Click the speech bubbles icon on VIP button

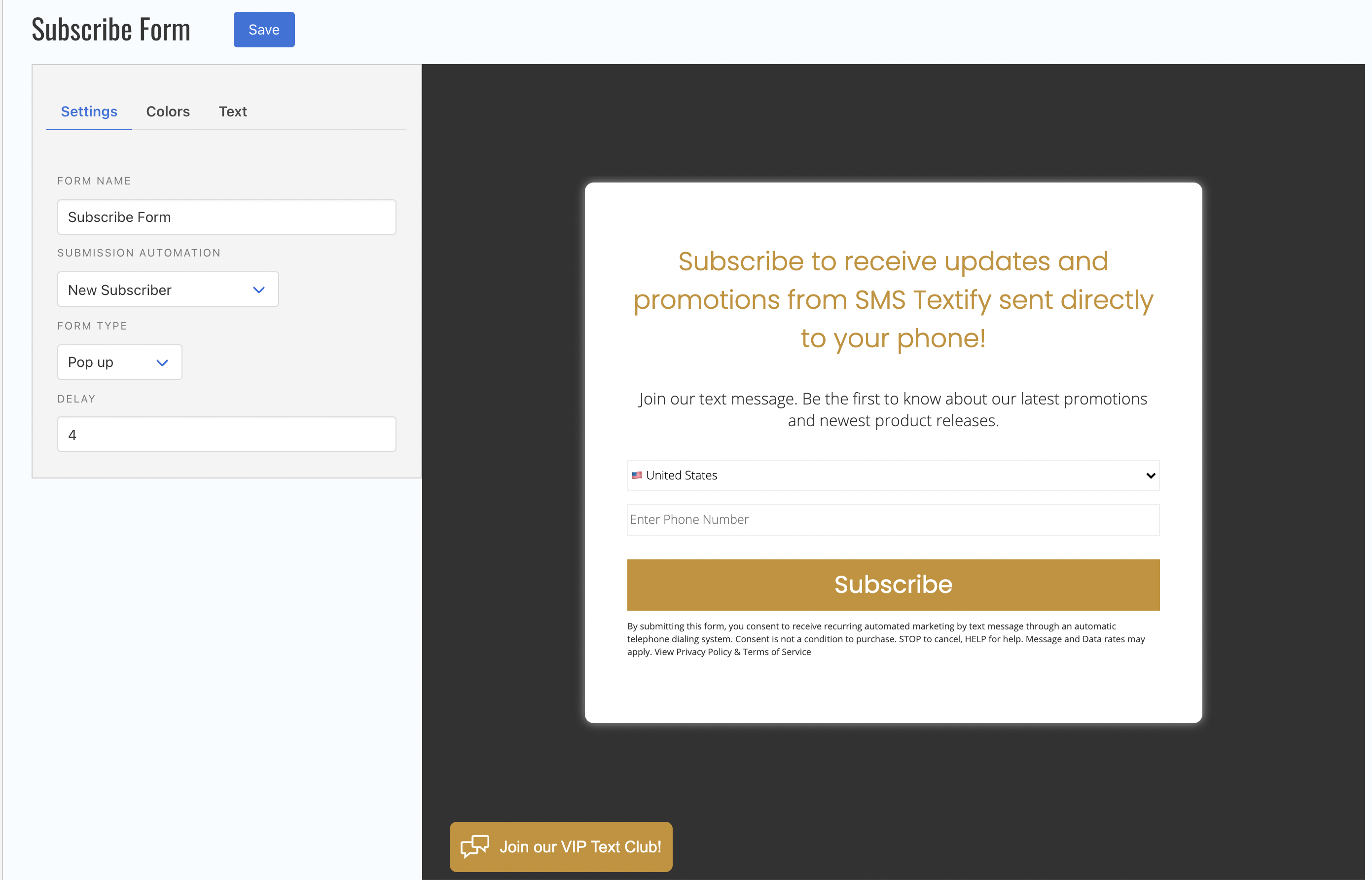coord(474,846)
